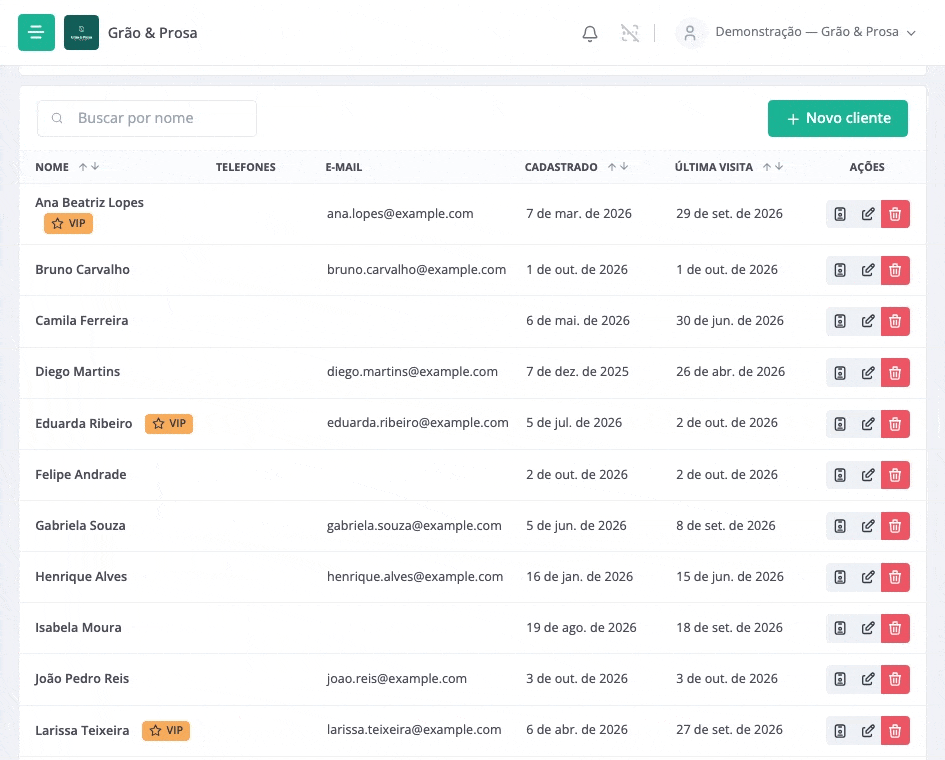This screenshot has height=760, width=945.
Task: Edit Larissa Teixeira with the pencil icon
Action: point(867,731)
